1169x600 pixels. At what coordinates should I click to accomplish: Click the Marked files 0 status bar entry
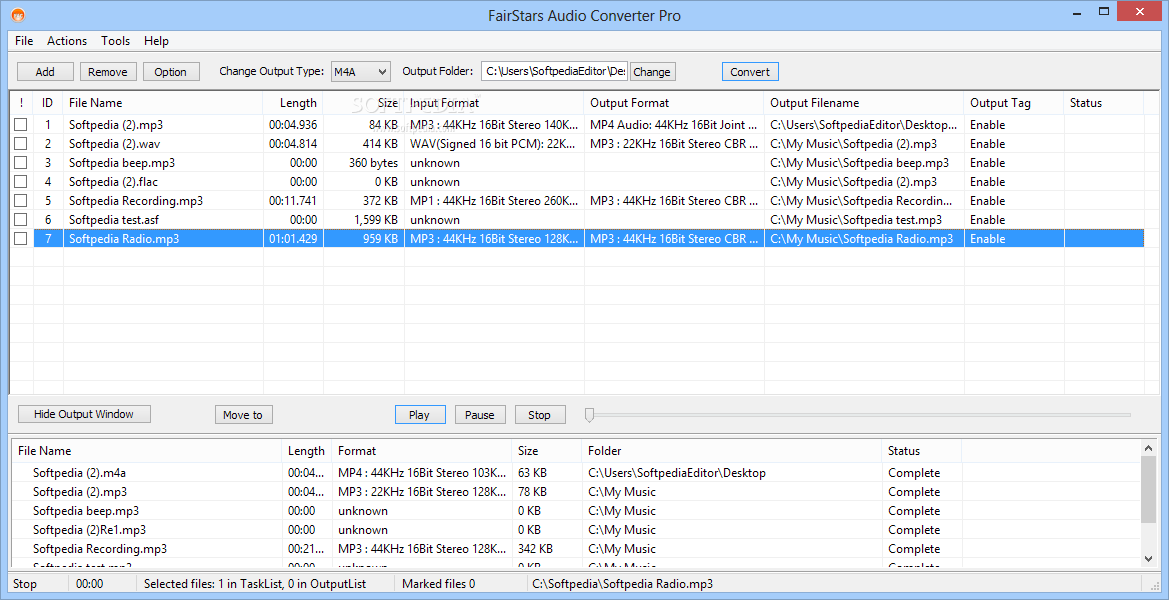438,584
